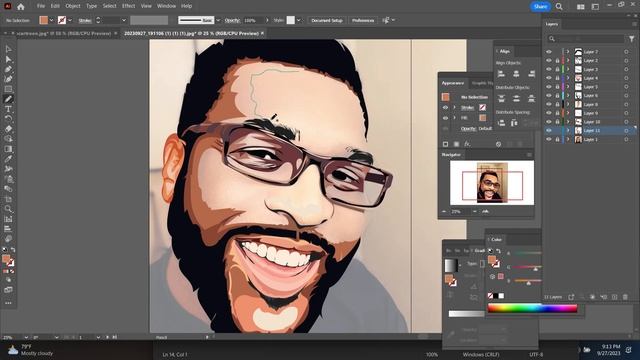Toggle visibility of Layer 1
Viewport: 640px width, 360px height.
point(549,140)
